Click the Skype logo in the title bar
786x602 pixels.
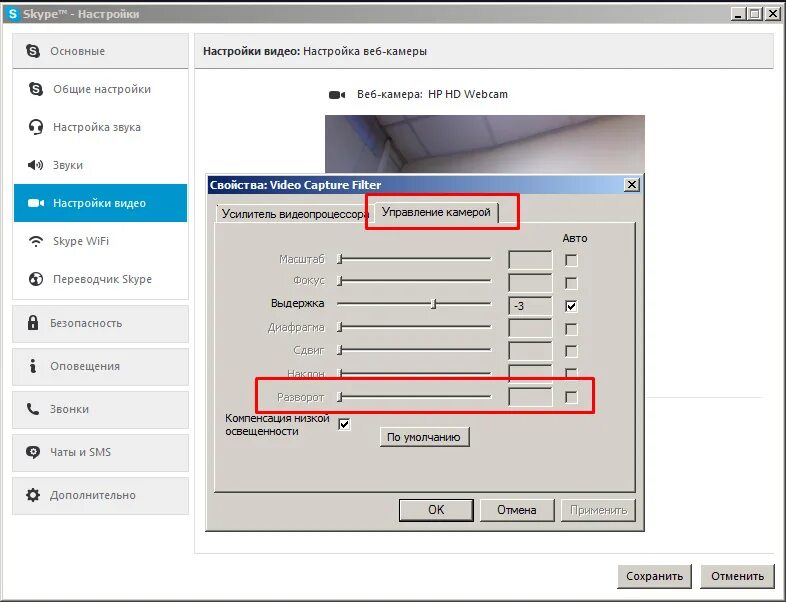(x=13, y=14)
